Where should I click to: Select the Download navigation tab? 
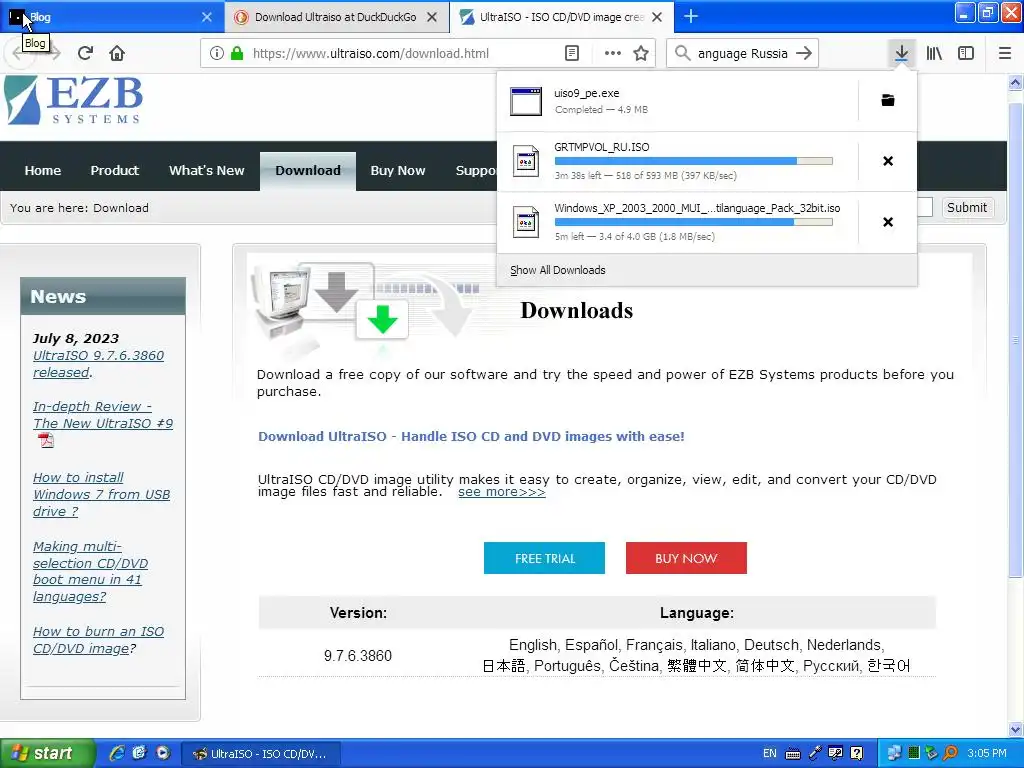[308, 170]
